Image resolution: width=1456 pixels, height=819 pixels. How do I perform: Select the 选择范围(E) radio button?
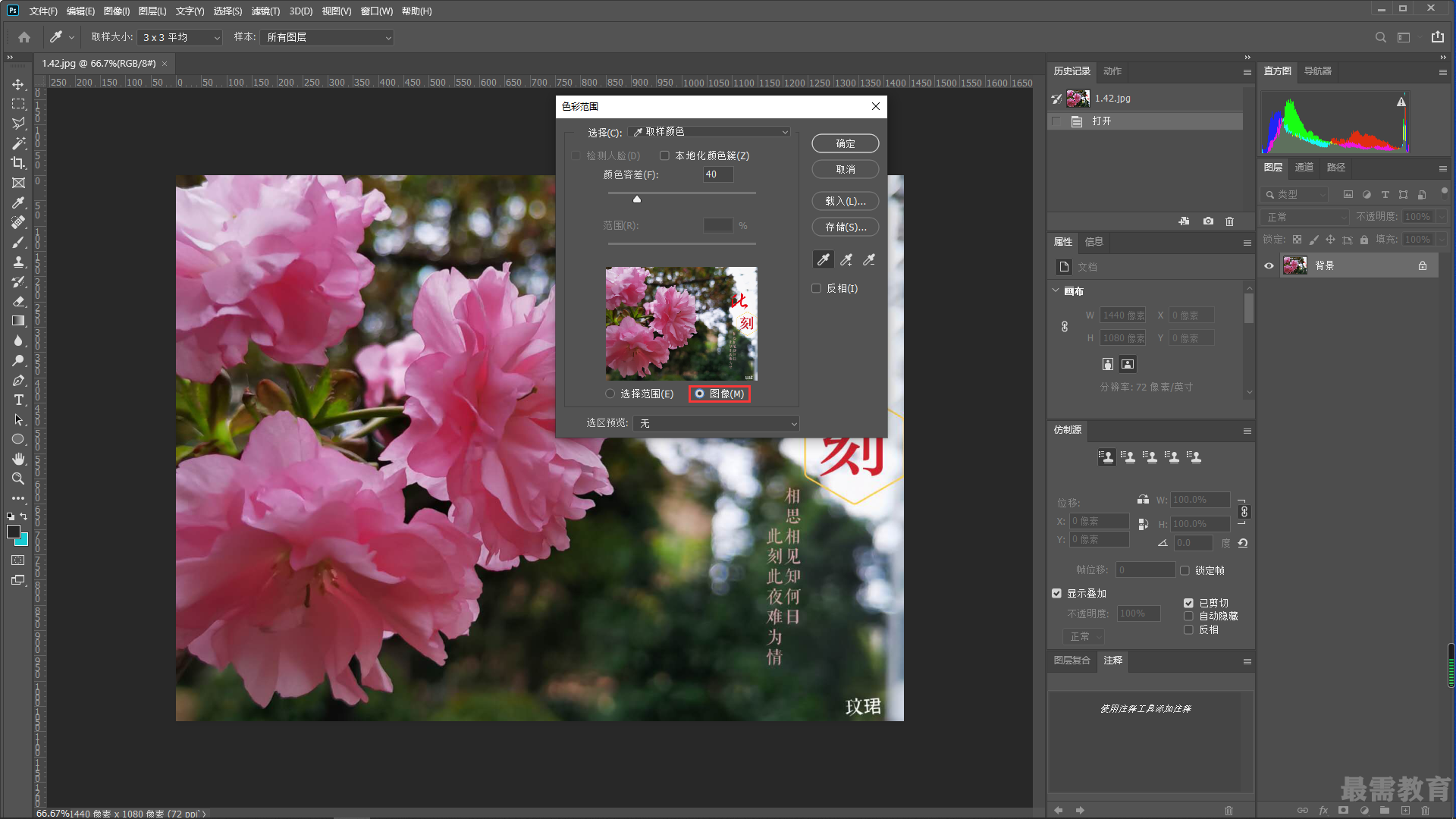click(x=610, y=394)
